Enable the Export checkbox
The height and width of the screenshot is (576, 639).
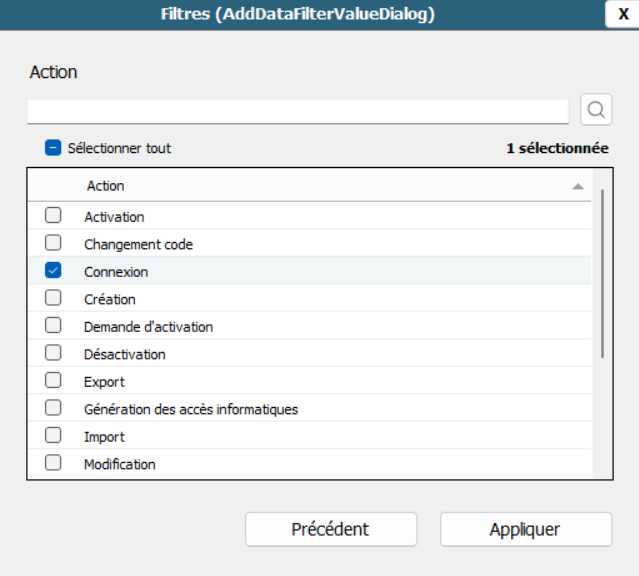click(53, 381)
